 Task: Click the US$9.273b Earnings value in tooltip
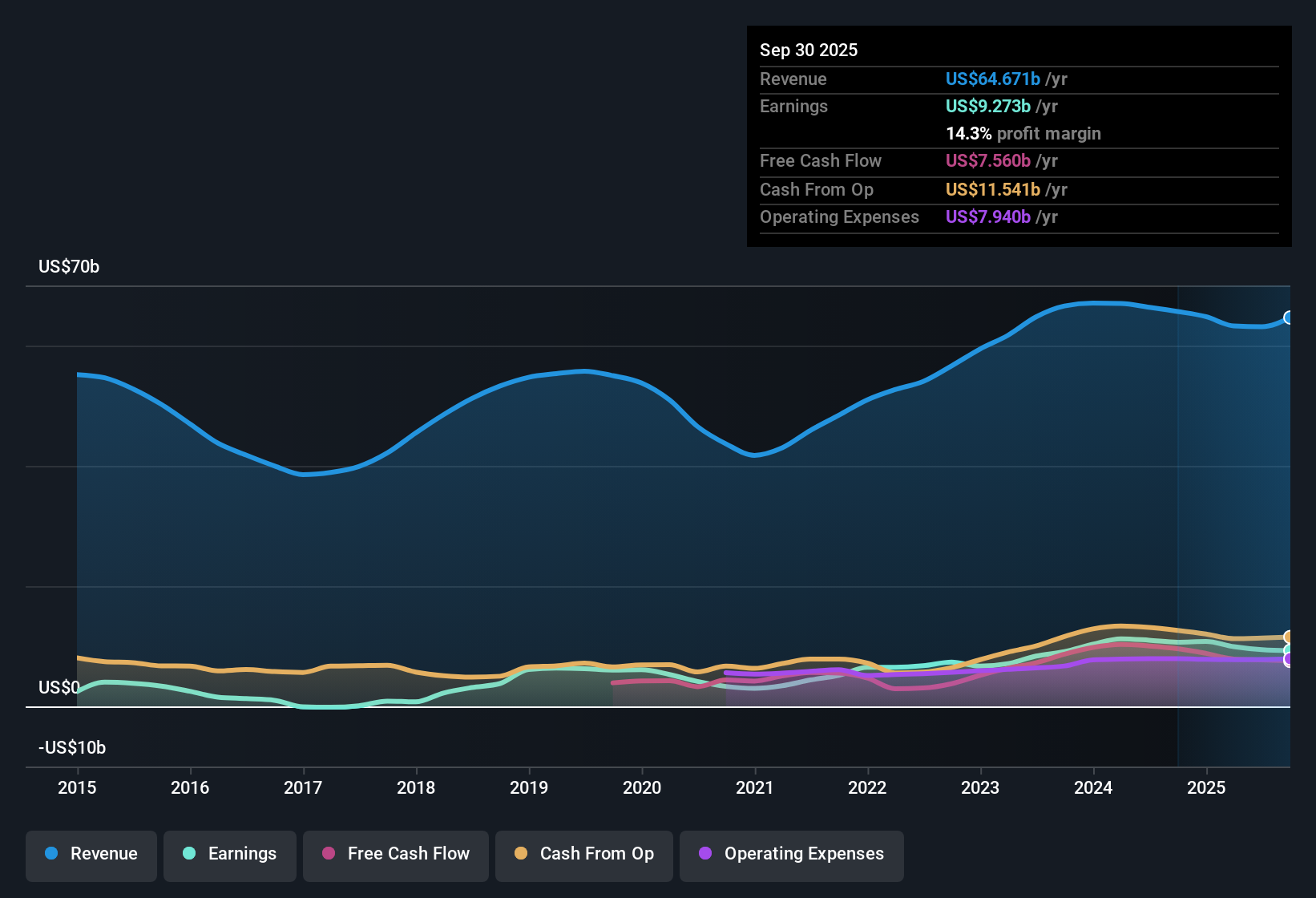[x=987, y=106]
